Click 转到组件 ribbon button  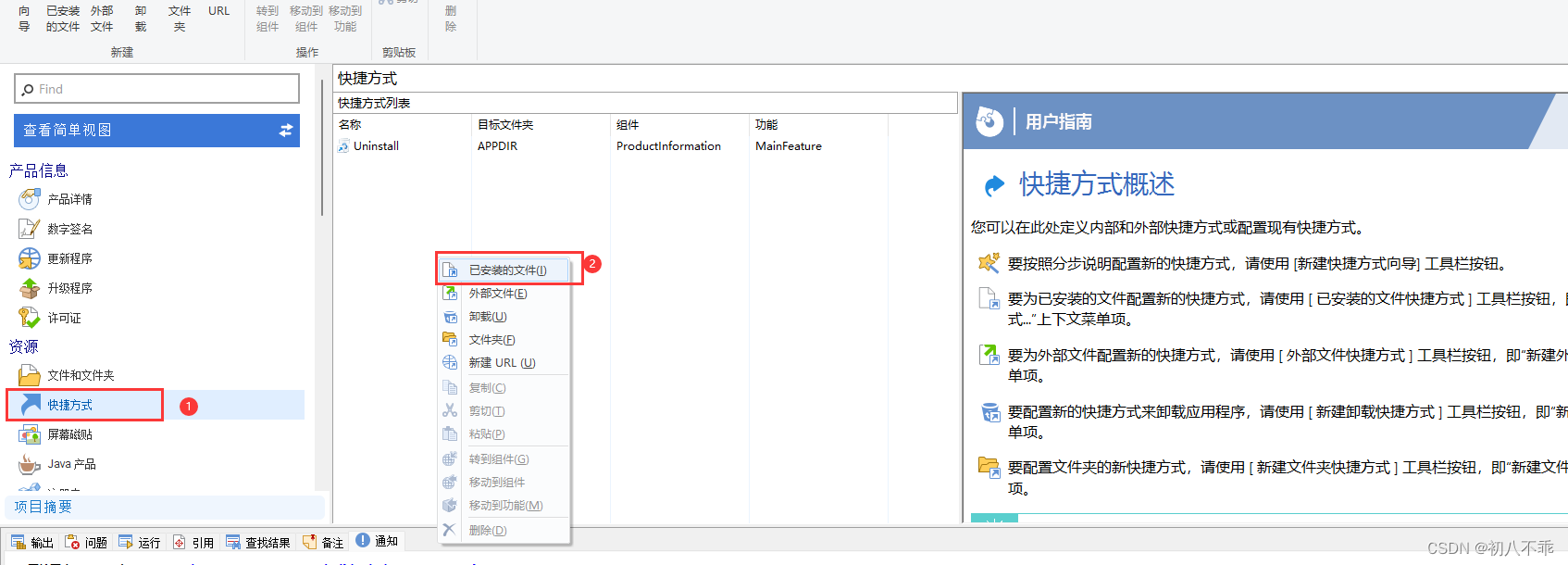(x=268, y=19)
